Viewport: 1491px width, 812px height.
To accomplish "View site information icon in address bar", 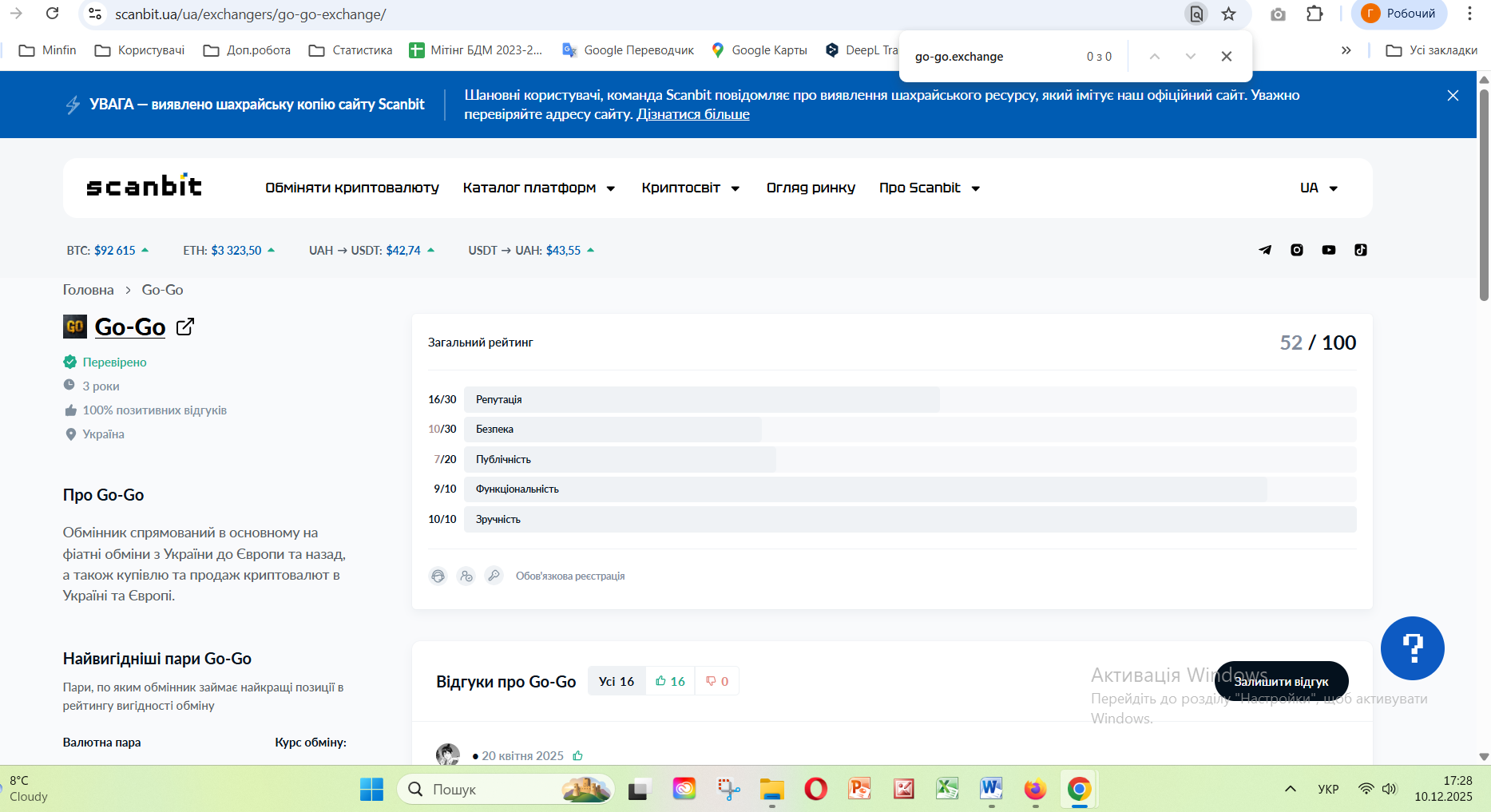I will pyautogui.click(x=95, y=14).
